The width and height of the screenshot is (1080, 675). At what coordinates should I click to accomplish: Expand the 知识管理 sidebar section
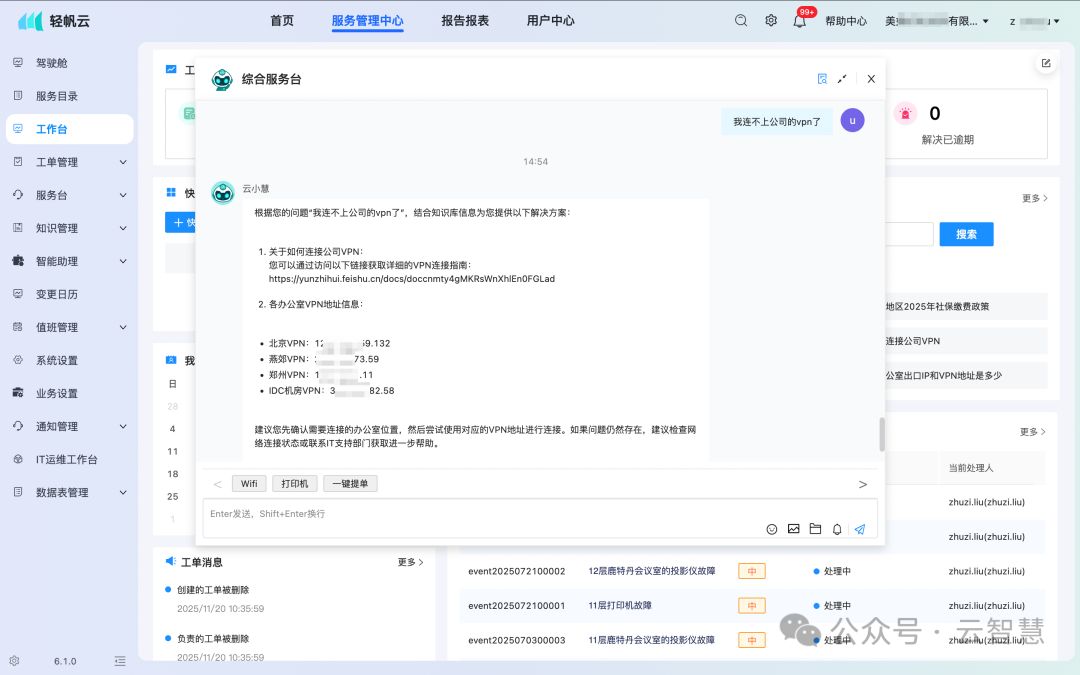(x=60, y=227)
